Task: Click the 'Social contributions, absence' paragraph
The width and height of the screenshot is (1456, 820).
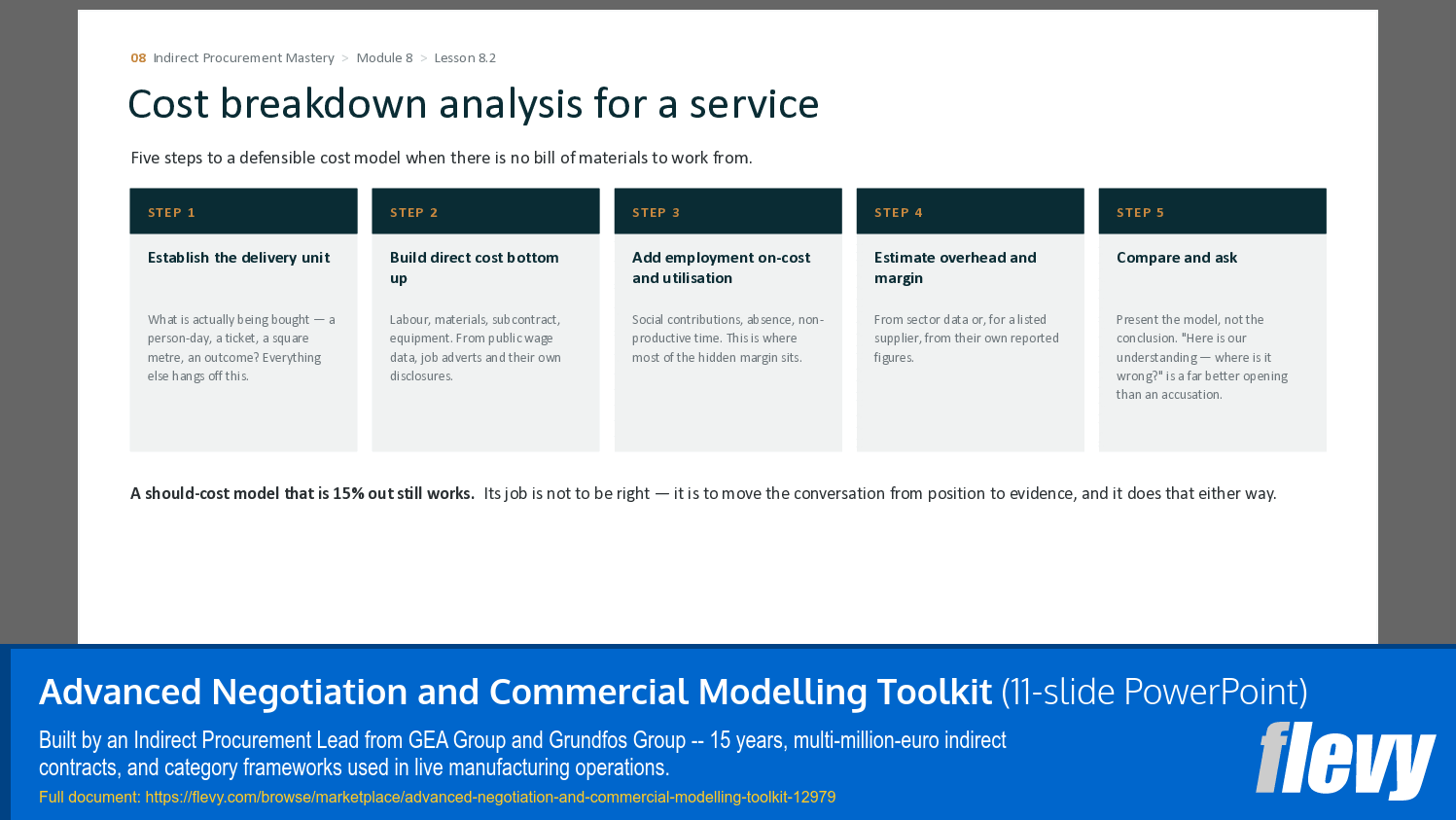Action: point(728,339)
